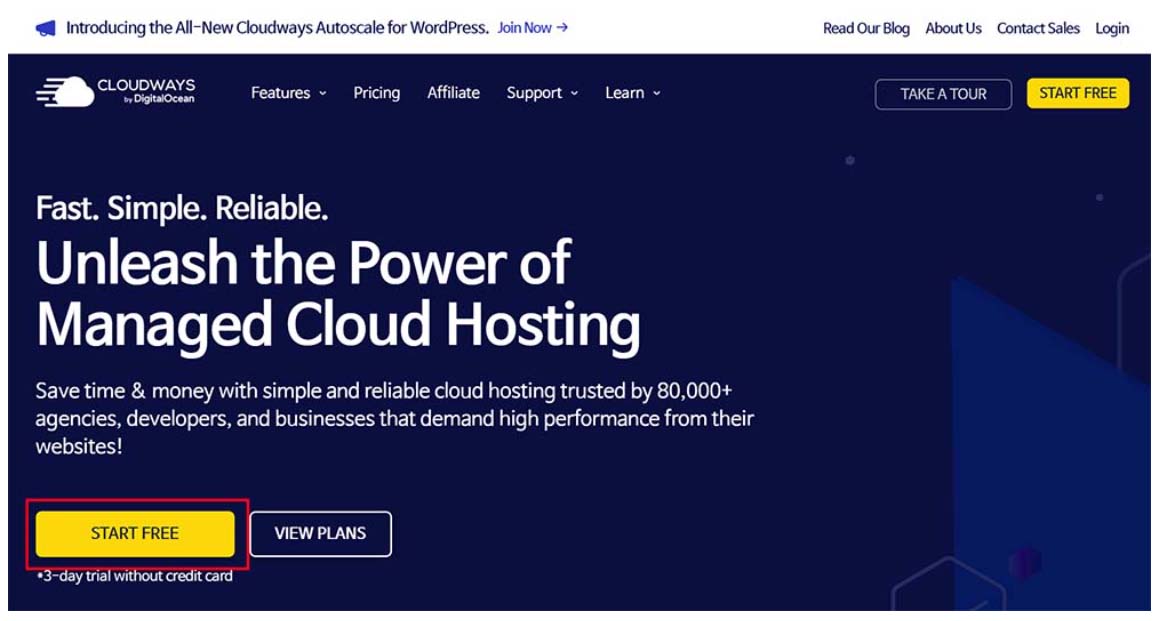The height and width of the screenshot is (621, 1158).
Task: Click the announcement text about Cloudways Autoscale
Action: tap(277, 28)
